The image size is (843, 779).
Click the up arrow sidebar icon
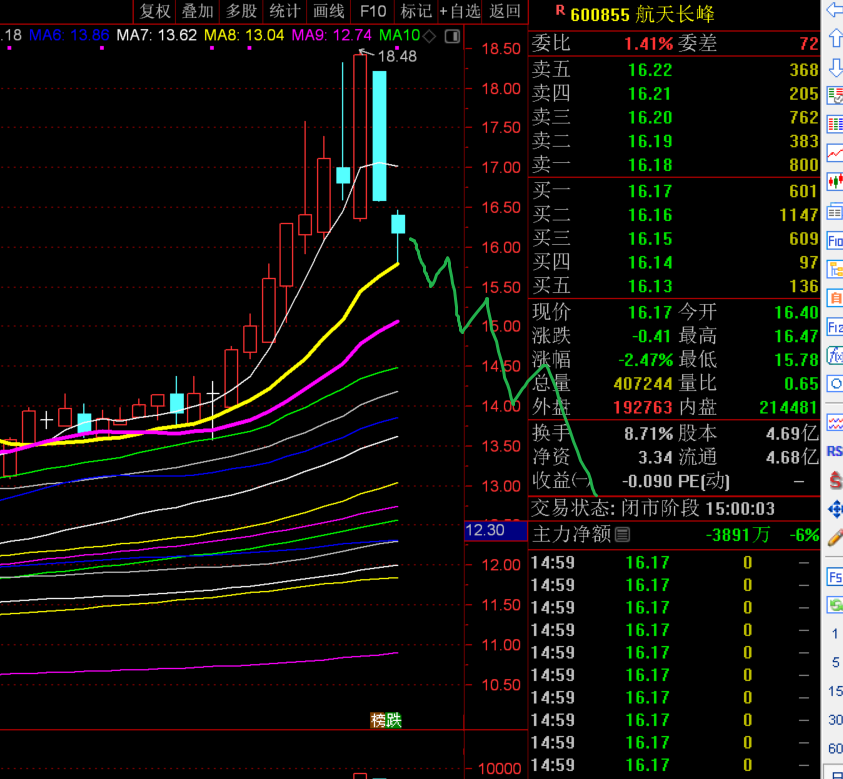pyautogui.click(x=835, y=39)
